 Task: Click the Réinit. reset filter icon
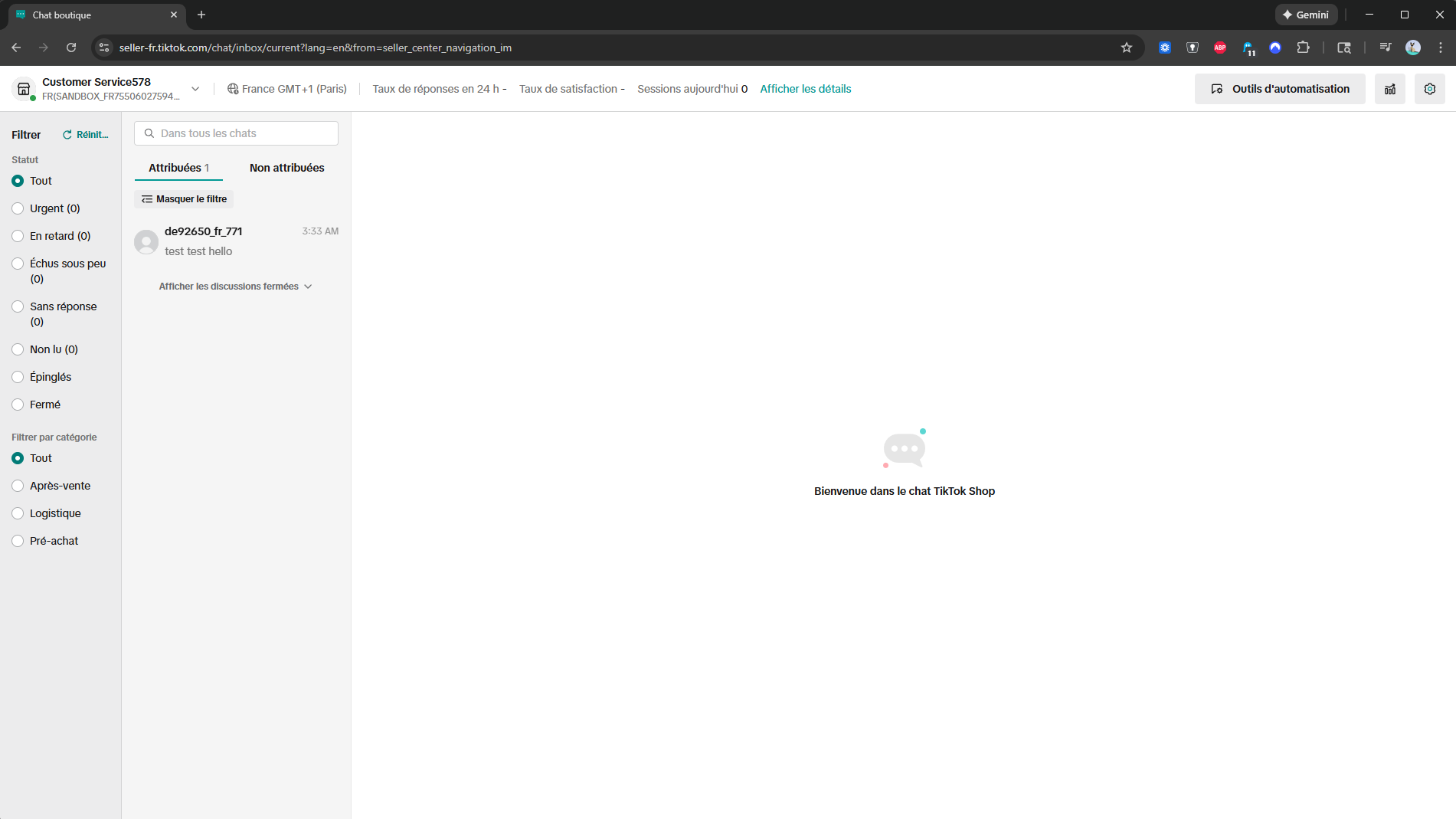click(x=67, y=135)
